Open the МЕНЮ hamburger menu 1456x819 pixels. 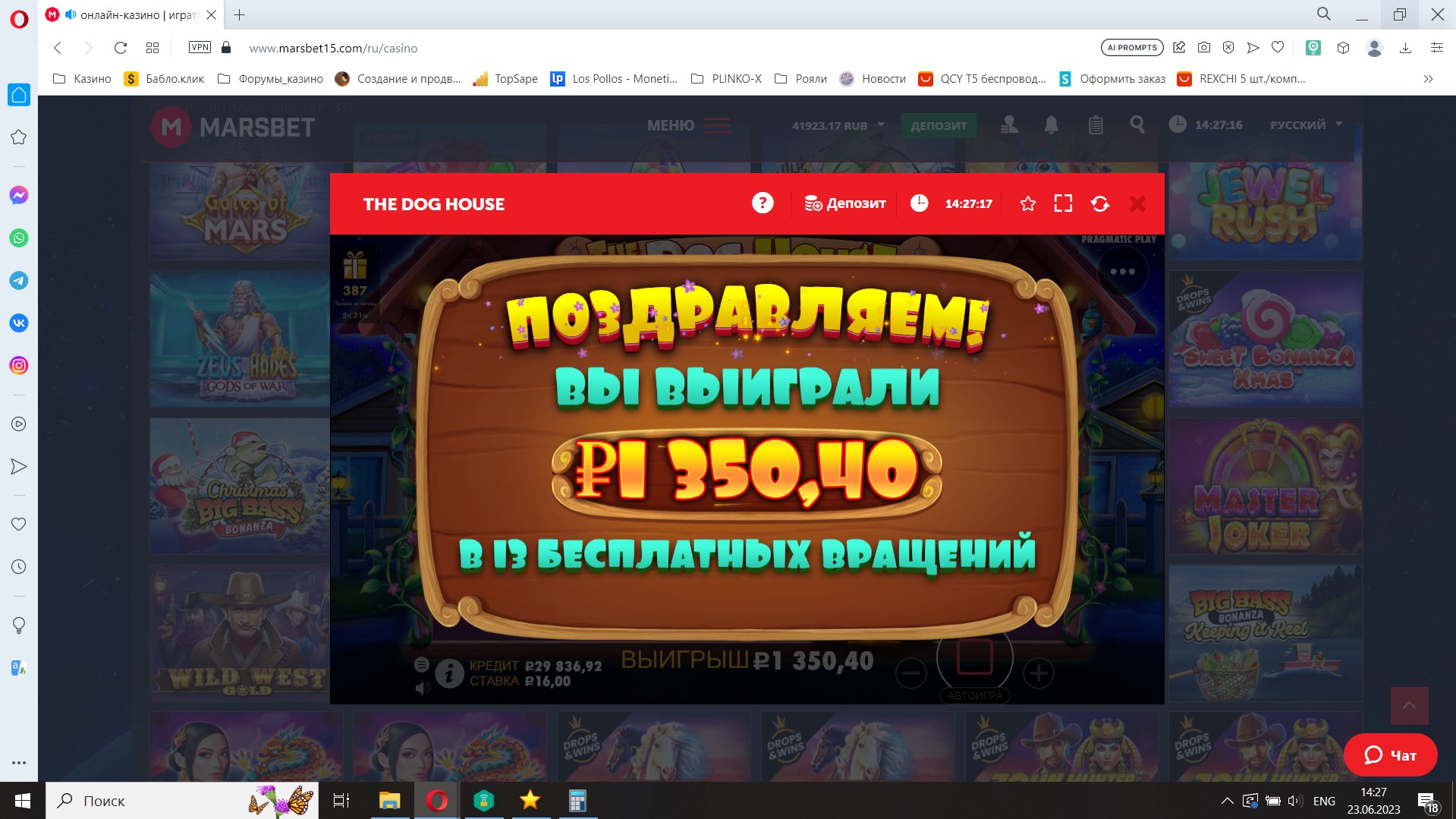coord(689,125)
